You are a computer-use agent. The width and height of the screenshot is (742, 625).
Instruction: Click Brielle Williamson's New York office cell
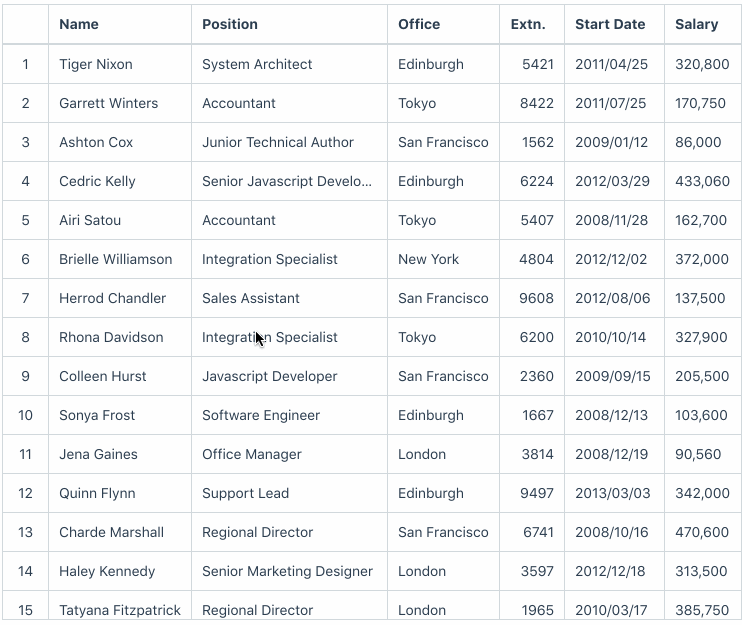[428, 259]
